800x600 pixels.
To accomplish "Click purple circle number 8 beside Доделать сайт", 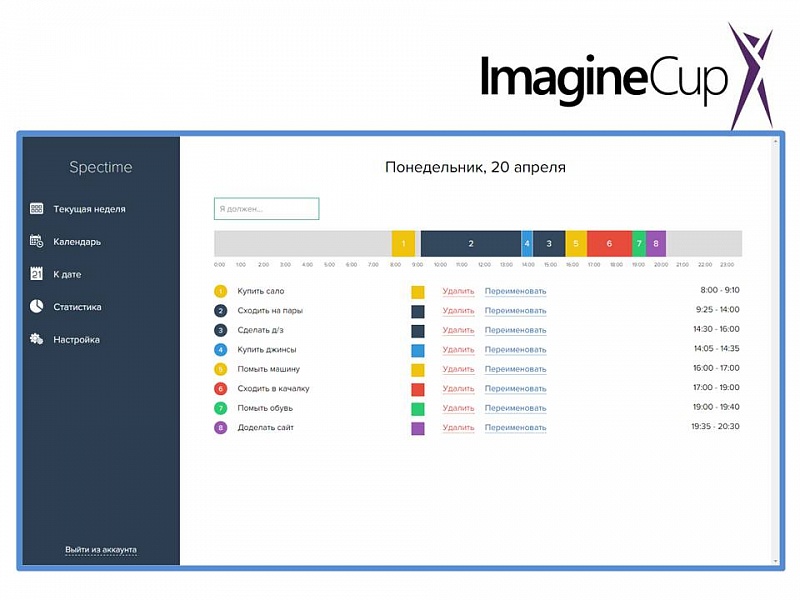I will pos(220,428).
